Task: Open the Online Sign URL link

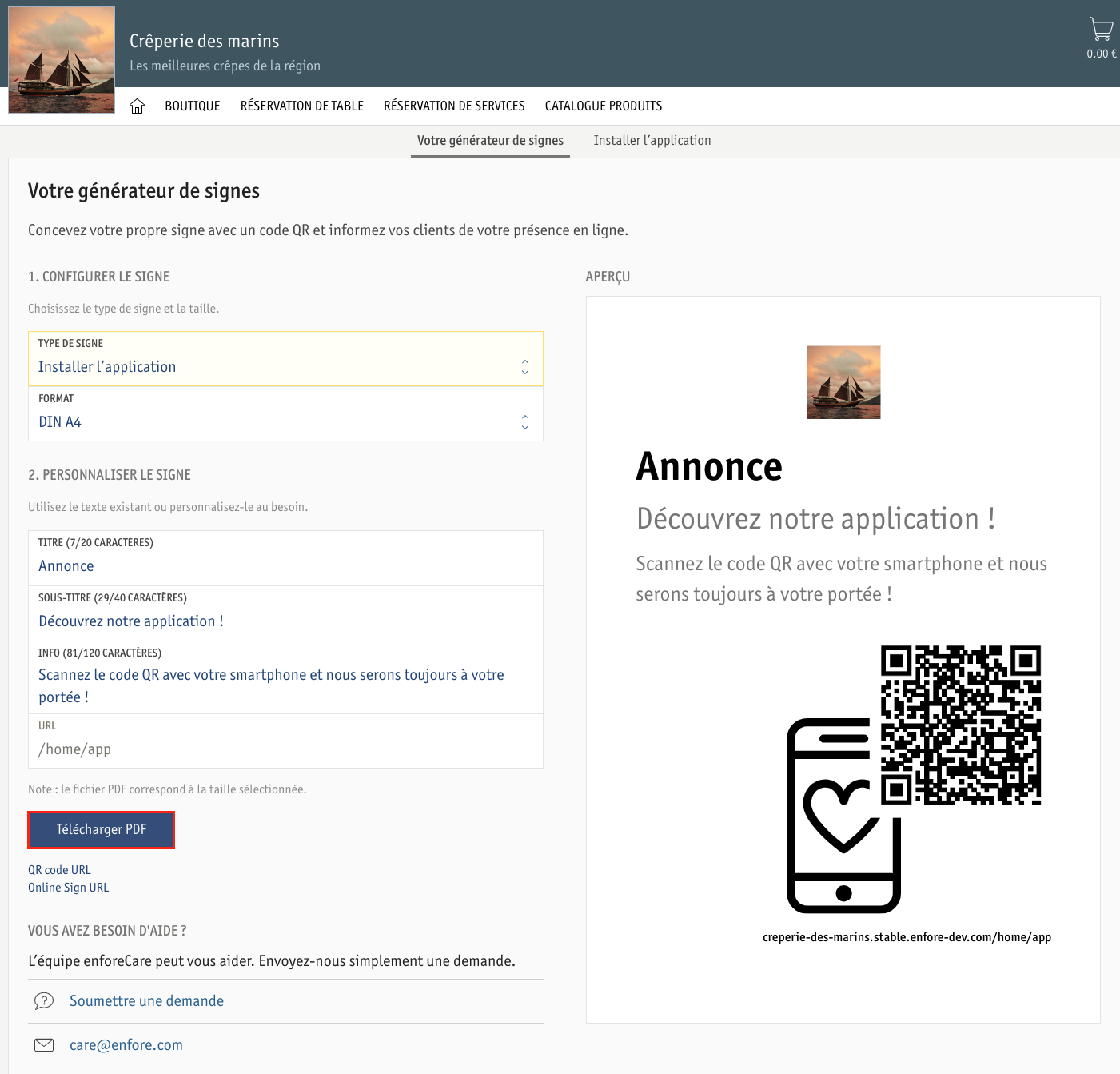Action: (x=68, y=888)
